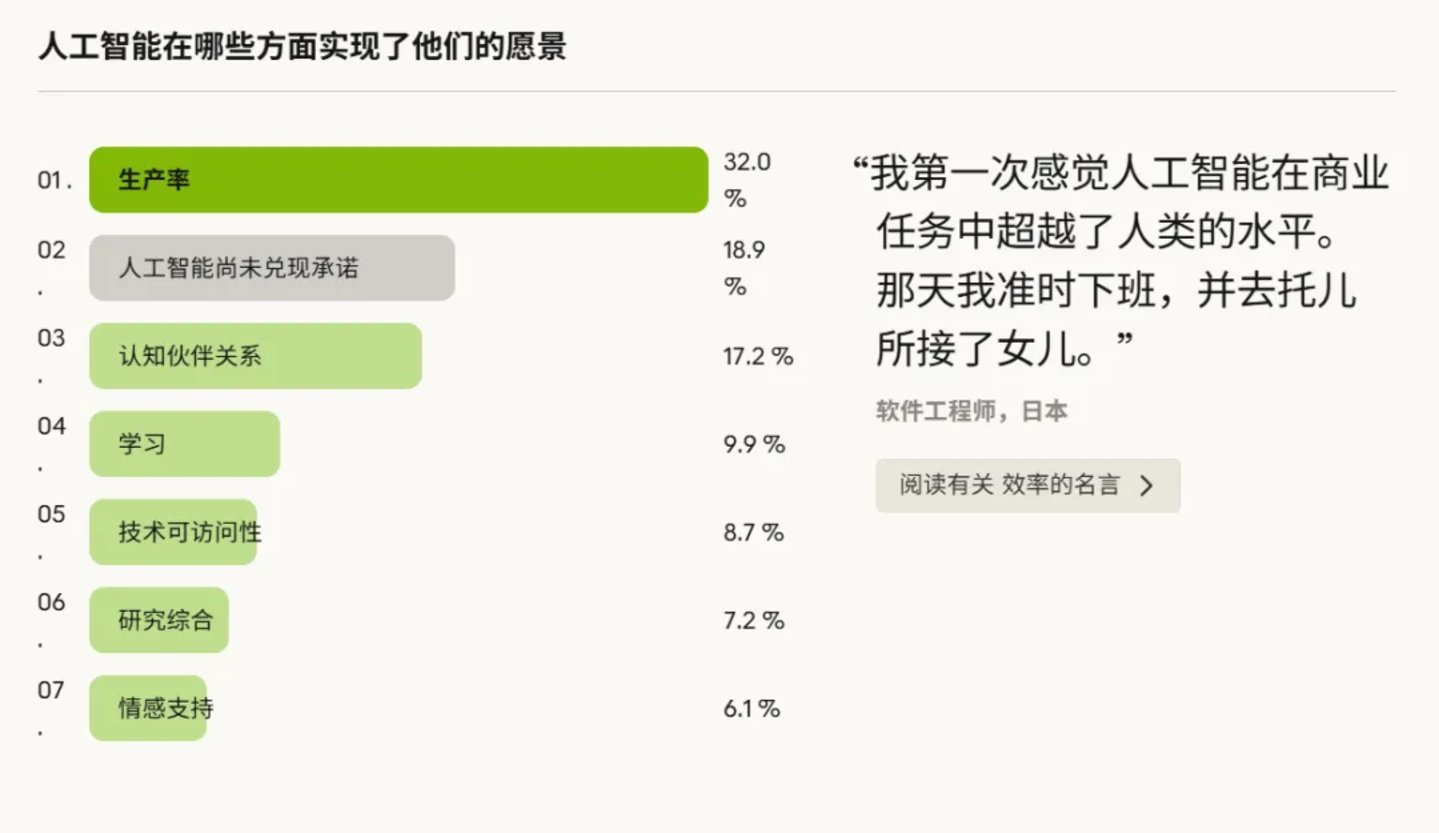
Task: Select the 32.0% percentage label
Action: [744, 179]
